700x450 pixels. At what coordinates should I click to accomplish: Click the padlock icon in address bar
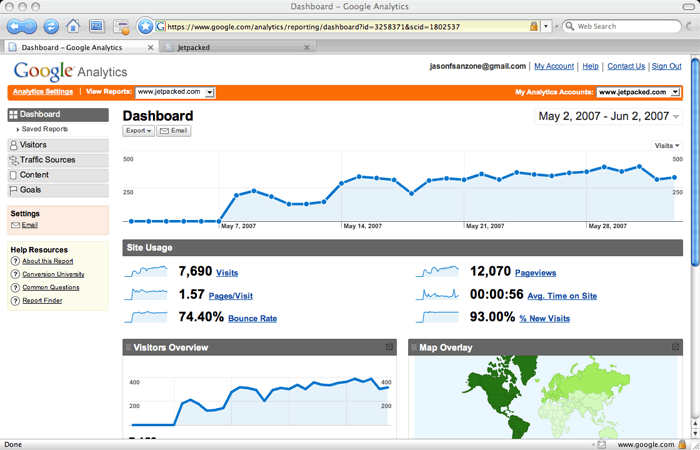click(534, 26)
